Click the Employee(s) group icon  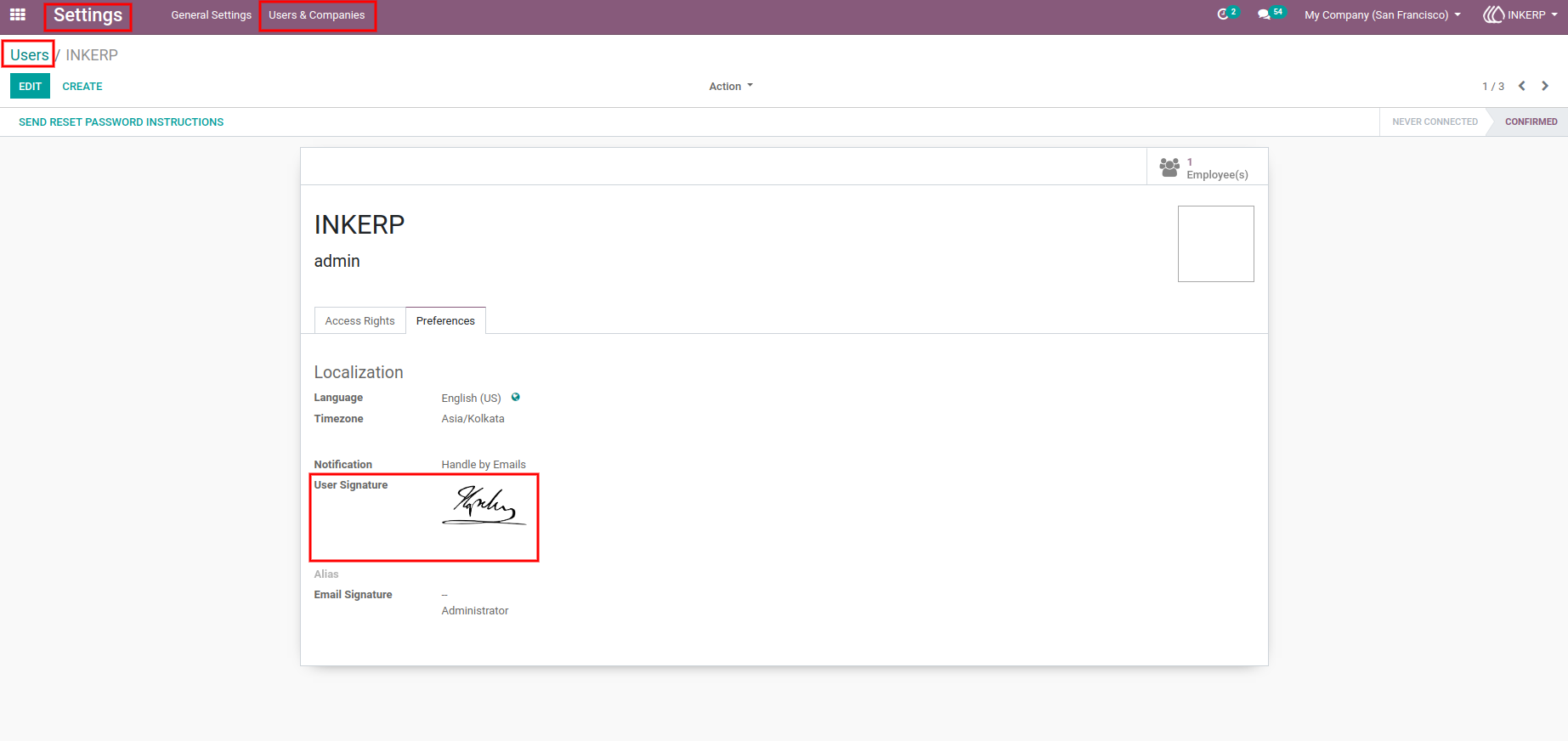[1169, 167]
